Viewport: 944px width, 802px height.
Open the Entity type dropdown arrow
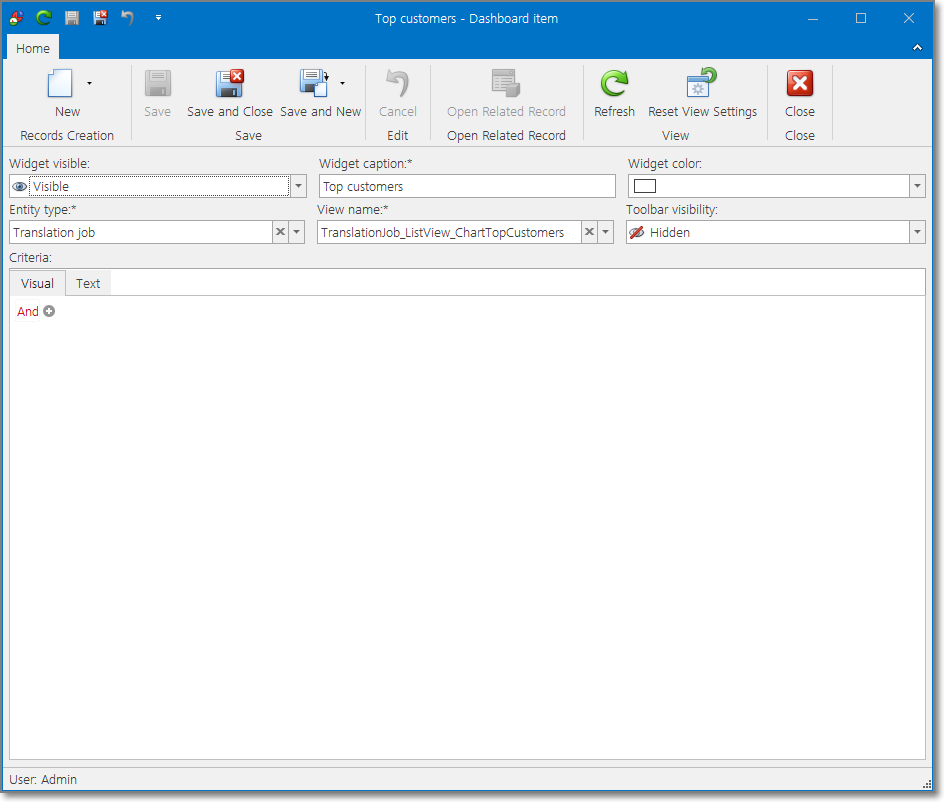297,232
